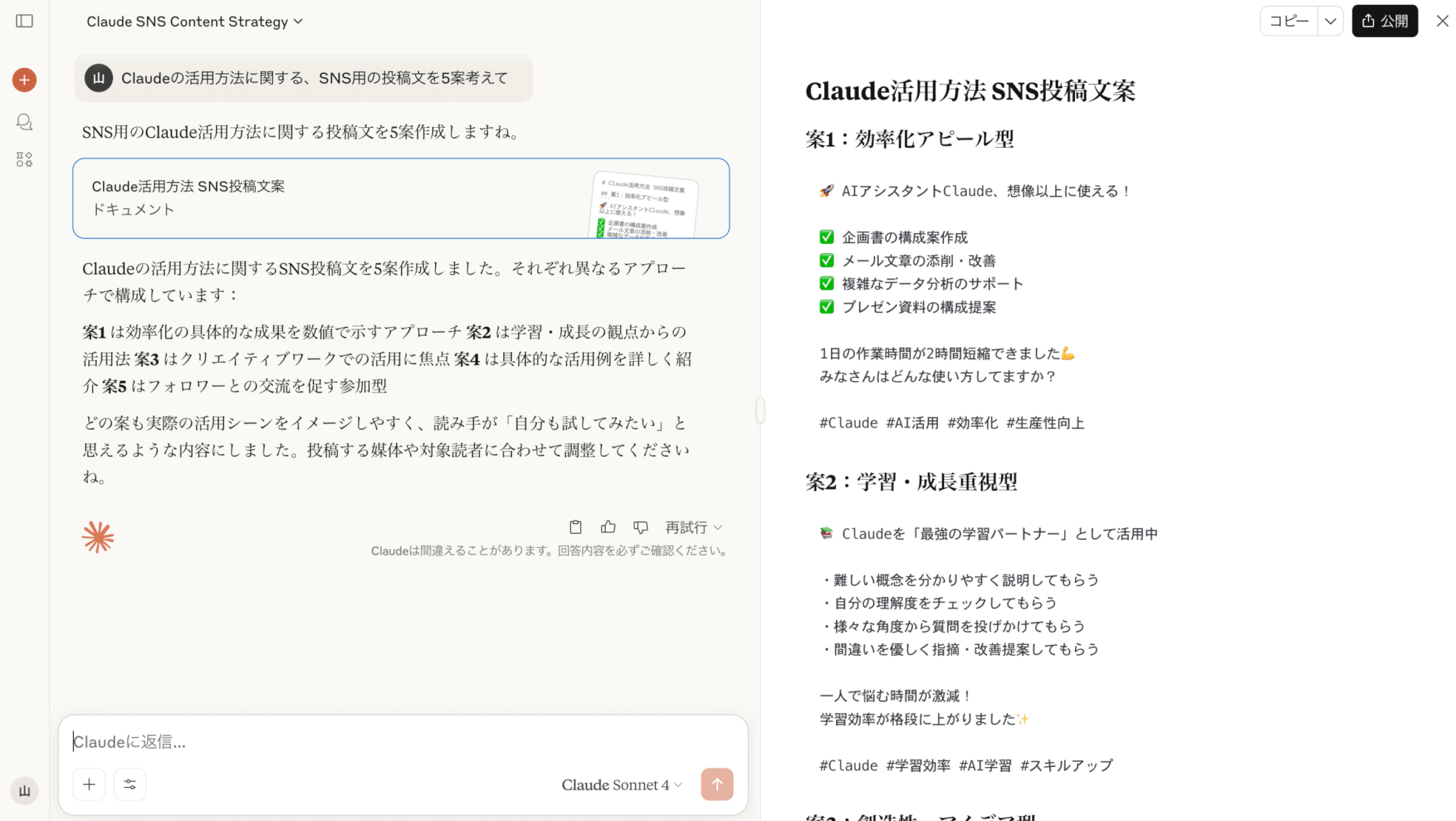Click the line AIアシスタントClaude、想像以上に使える！
1456x821 pixels.
[975, 191]
